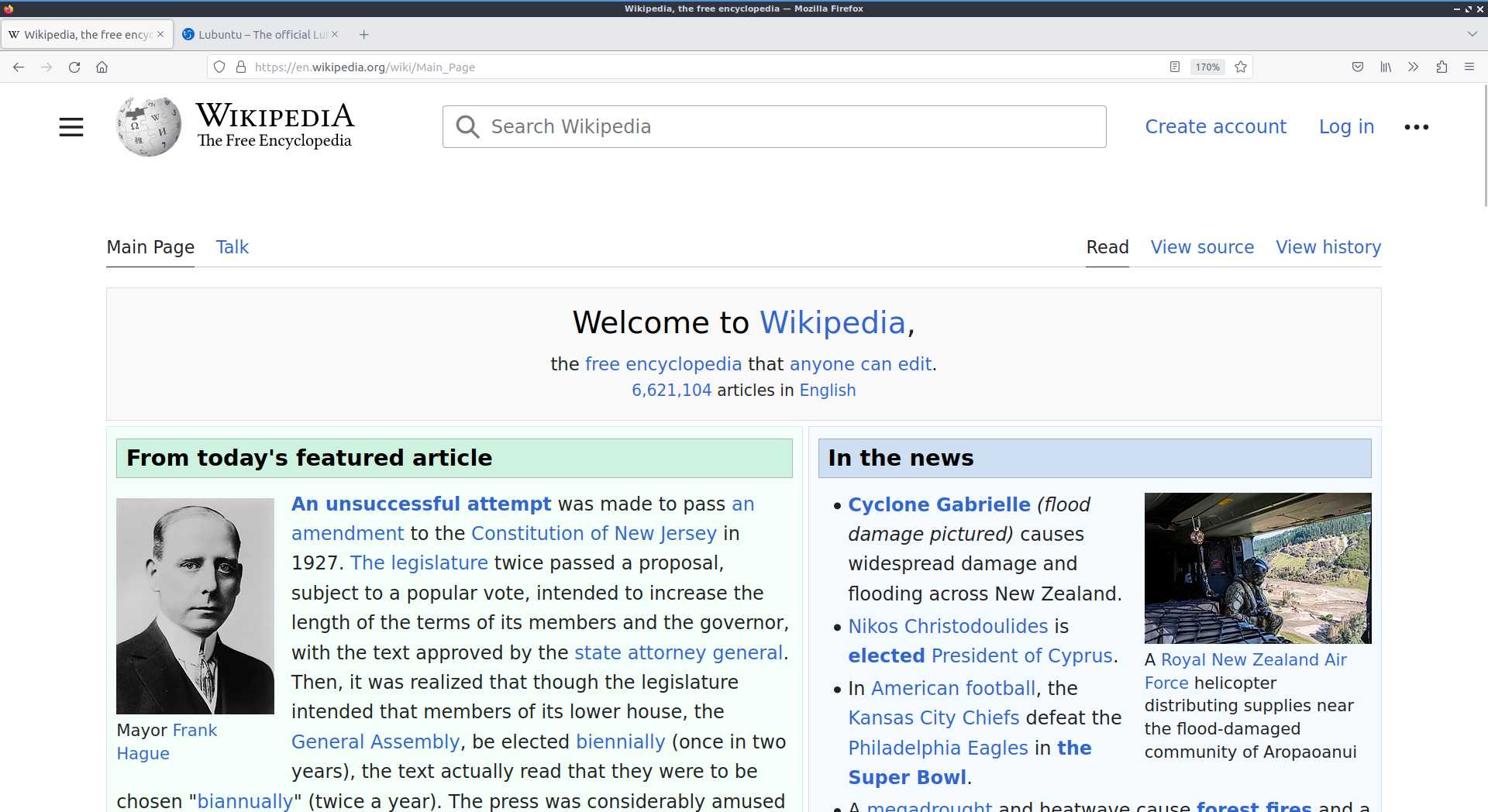Open the Talk page tab
The image size is (1488, 812).
(232, 247)
